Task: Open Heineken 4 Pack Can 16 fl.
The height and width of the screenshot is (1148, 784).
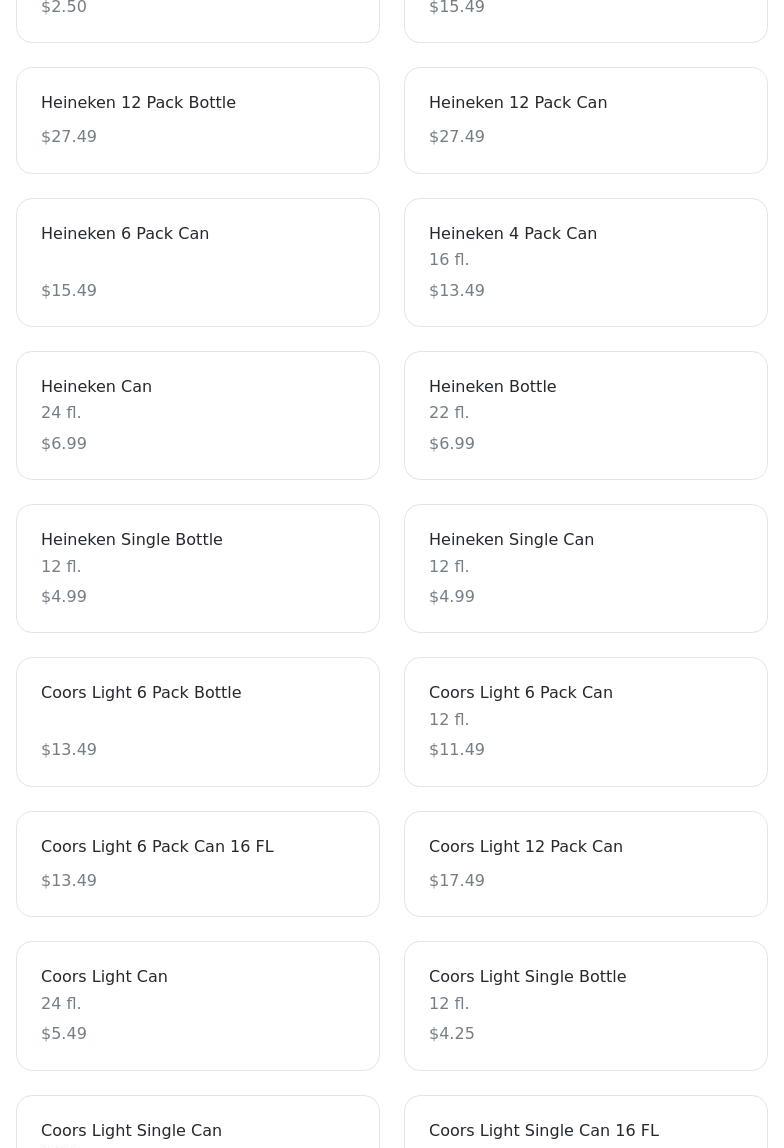Action: (x=586, y=262)
